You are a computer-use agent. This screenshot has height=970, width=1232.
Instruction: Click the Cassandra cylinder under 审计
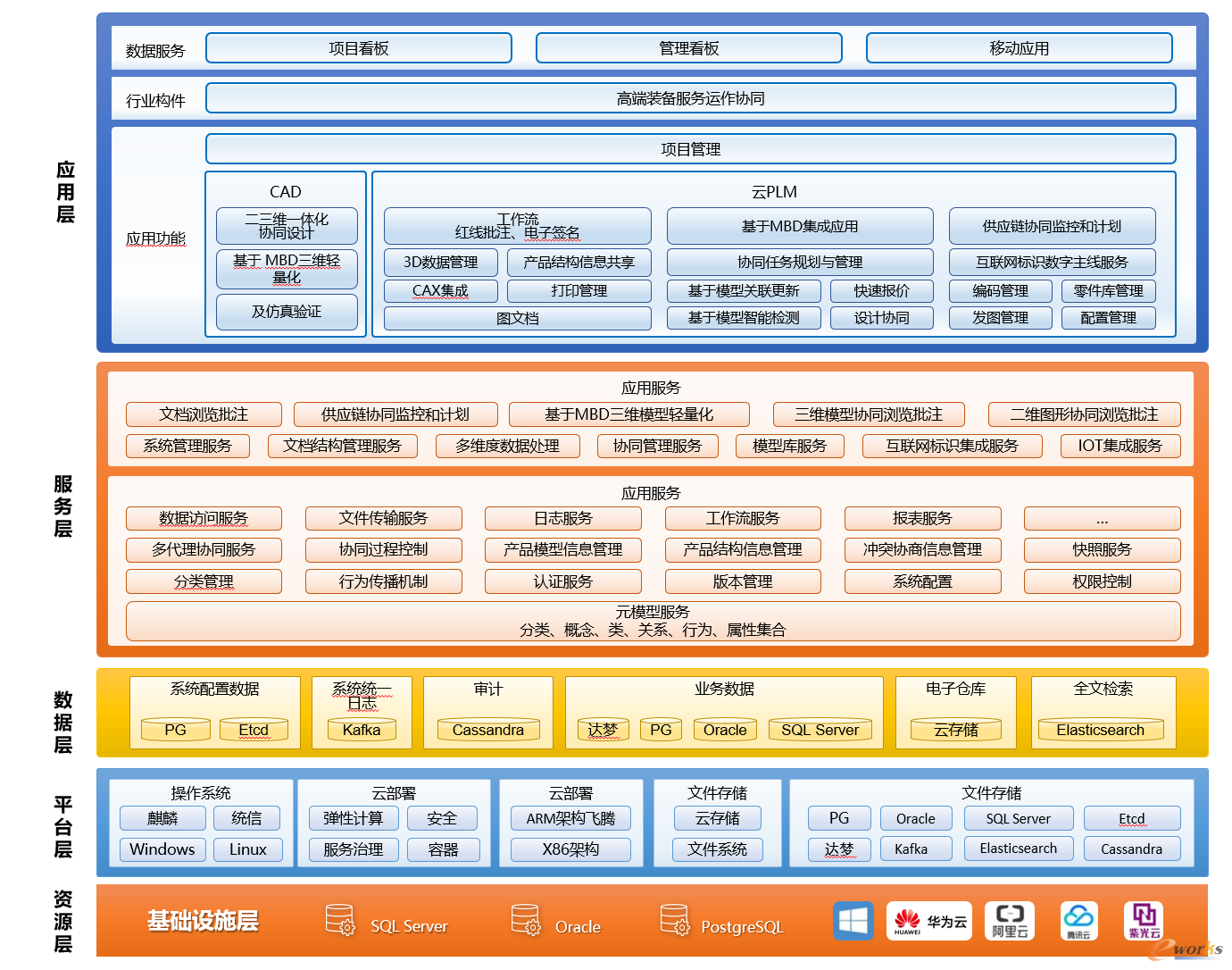488,730
